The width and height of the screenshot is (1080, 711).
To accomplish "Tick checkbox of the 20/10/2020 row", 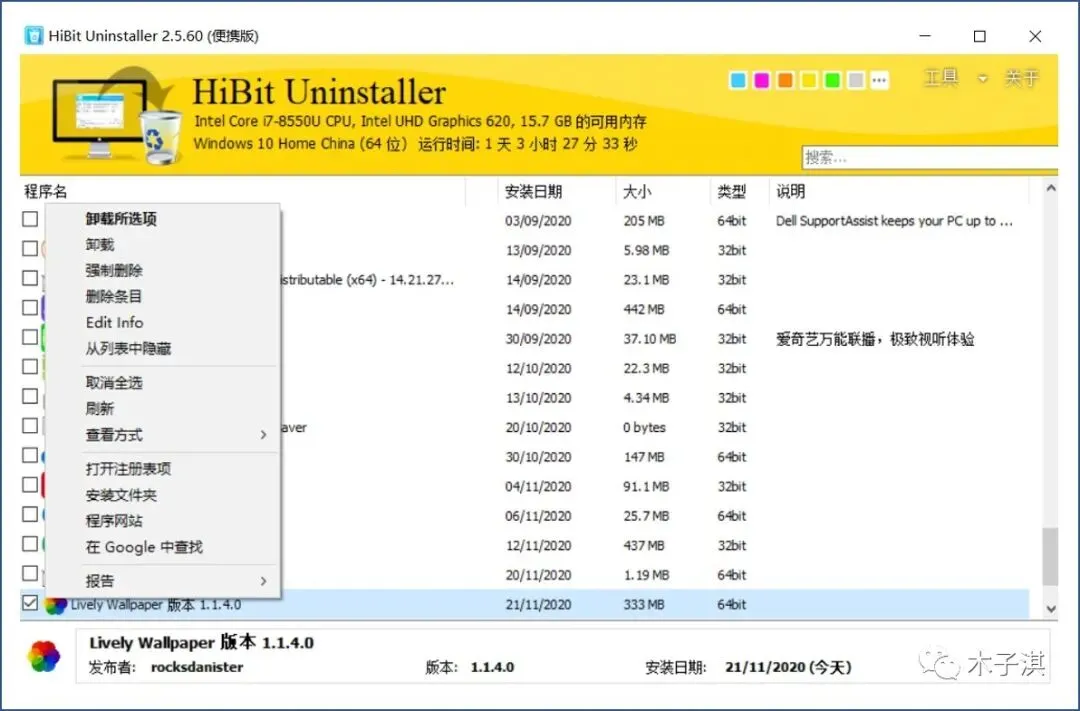I will point(30,426).
